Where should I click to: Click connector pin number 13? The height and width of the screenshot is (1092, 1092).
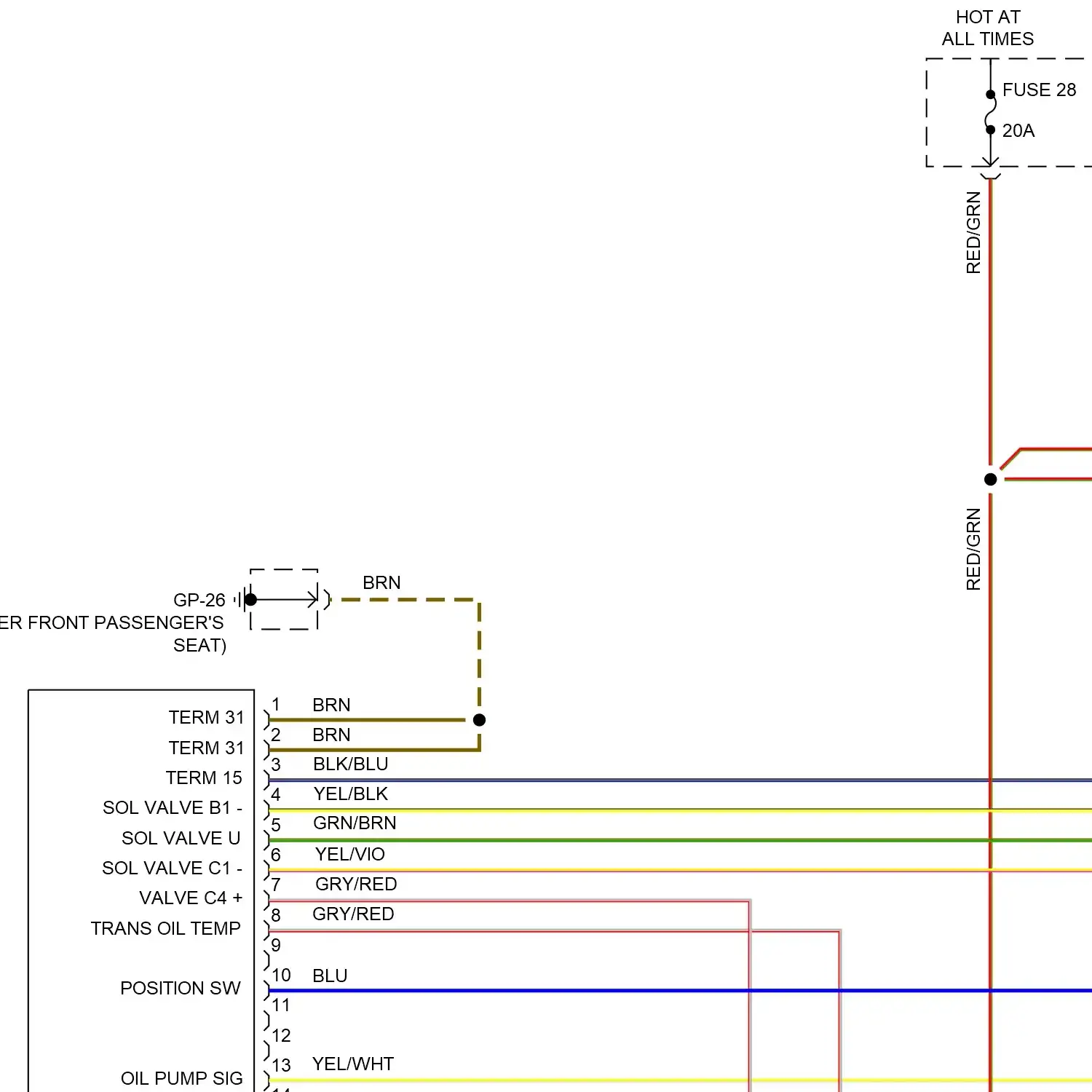pos(281,1066)
